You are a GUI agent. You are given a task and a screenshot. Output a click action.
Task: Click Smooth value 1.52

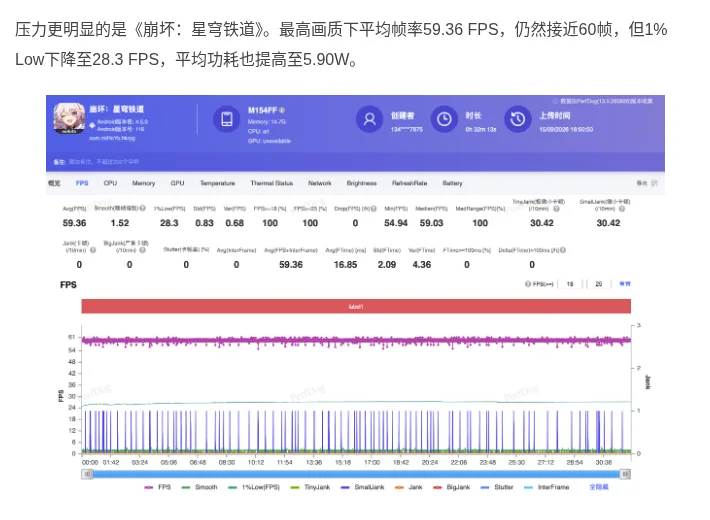[120, 223]
